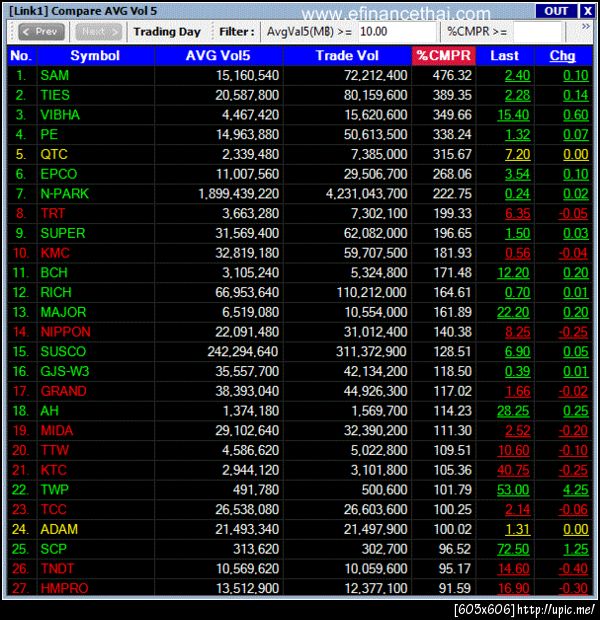Select the SUSCO symbol
Image resolution: width=600 pixels, height=620 pixels.
tap(63, 352)
